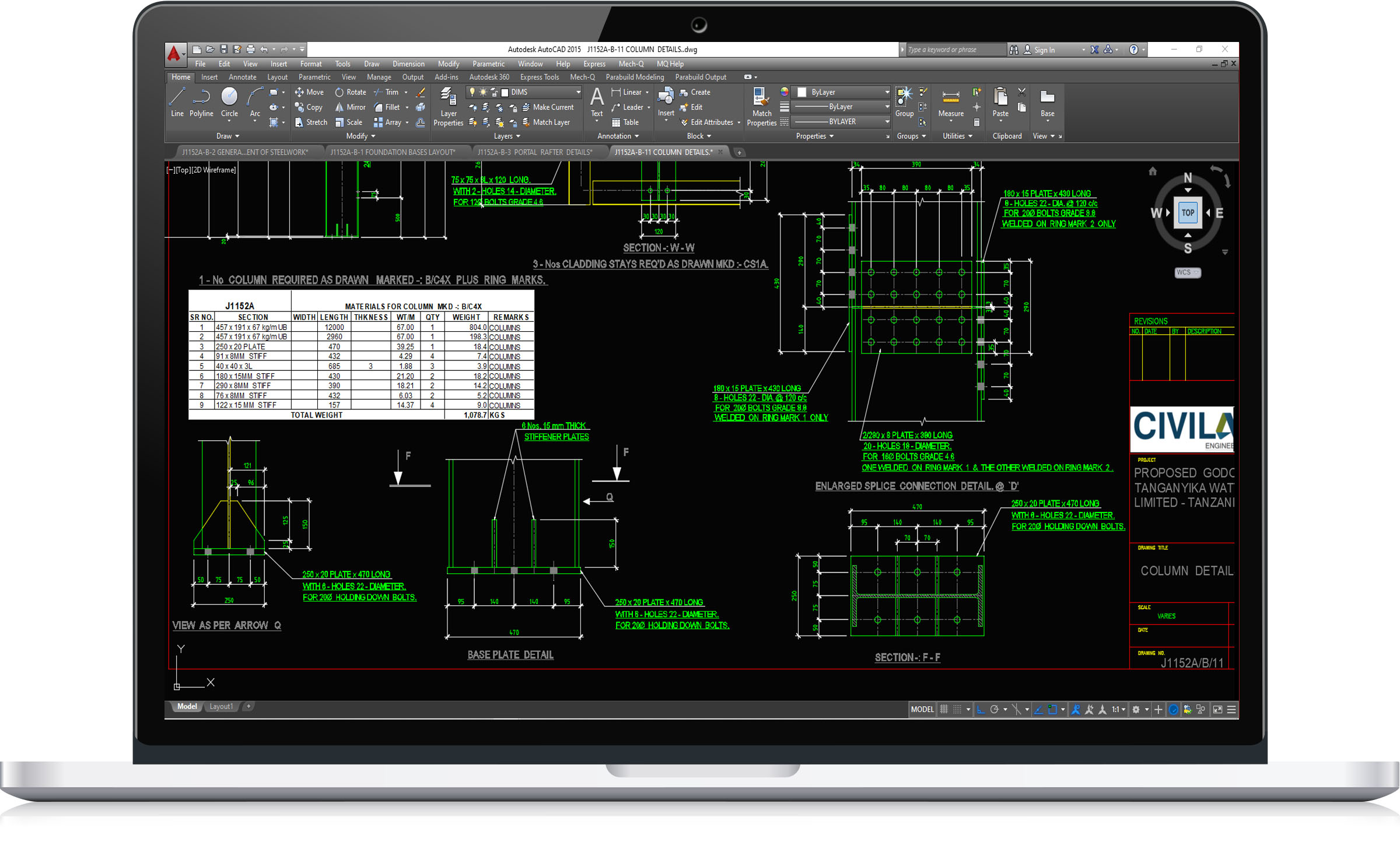Toggle grid display in status bar
1400x842 pixels.
click(x=944, y=710)
